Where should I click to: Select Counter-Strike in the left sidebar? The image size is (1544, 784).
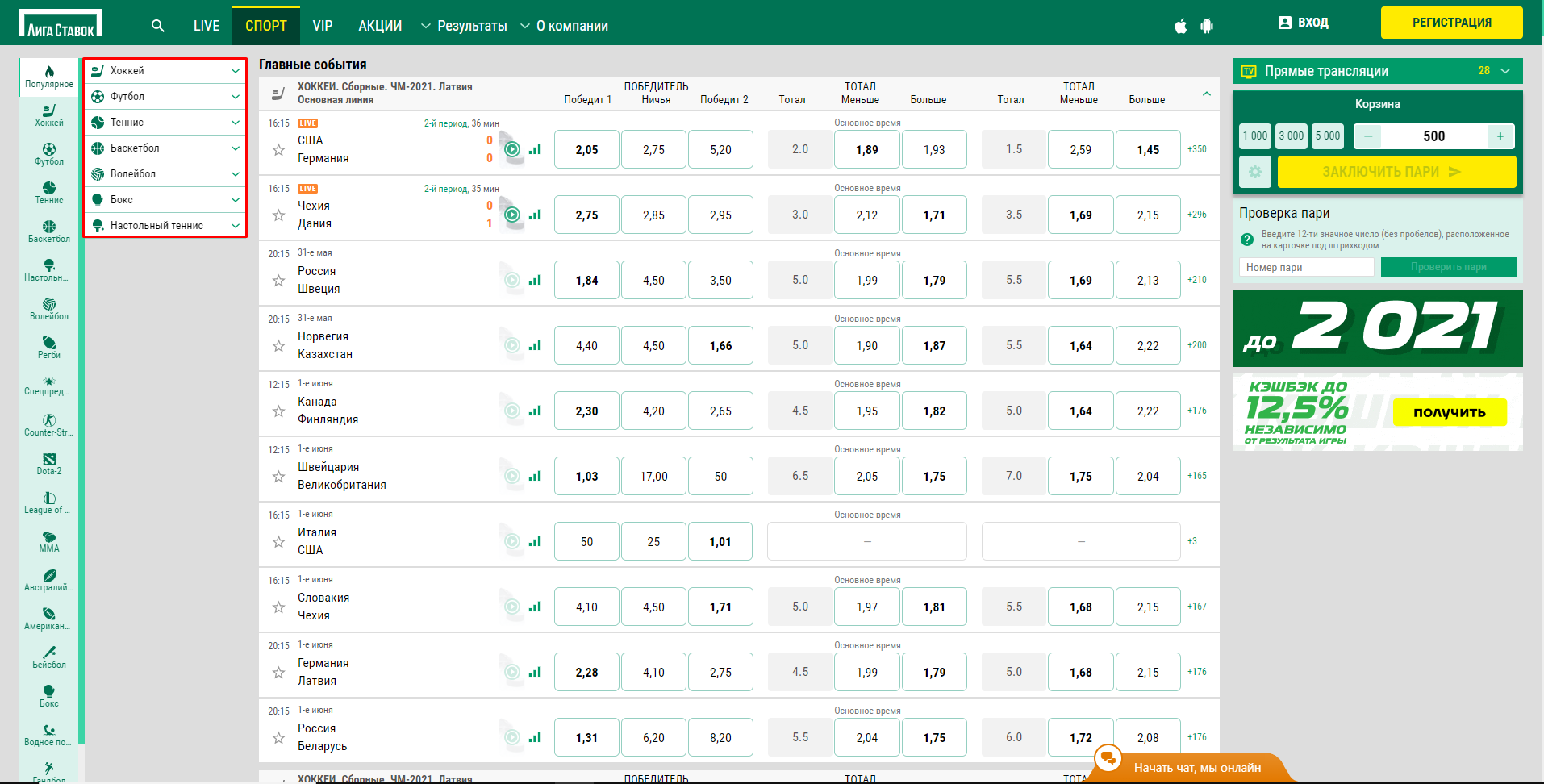pos(49,425)
